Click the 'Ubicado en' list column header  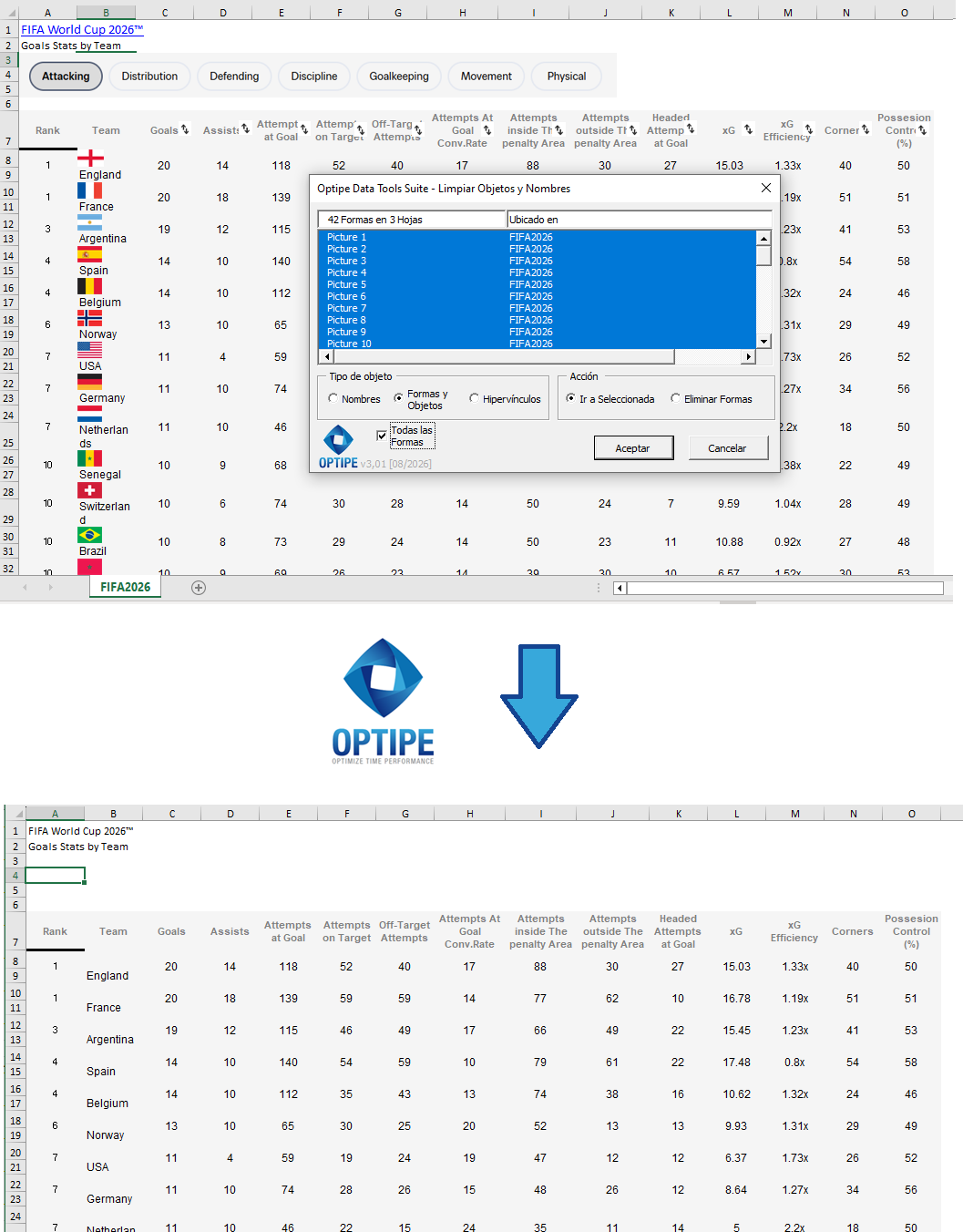point(640,220)
